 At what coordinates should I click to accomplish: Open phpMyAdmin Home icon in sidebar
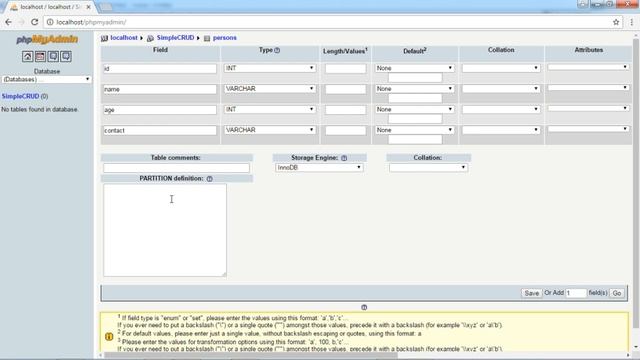coord(27,56)
